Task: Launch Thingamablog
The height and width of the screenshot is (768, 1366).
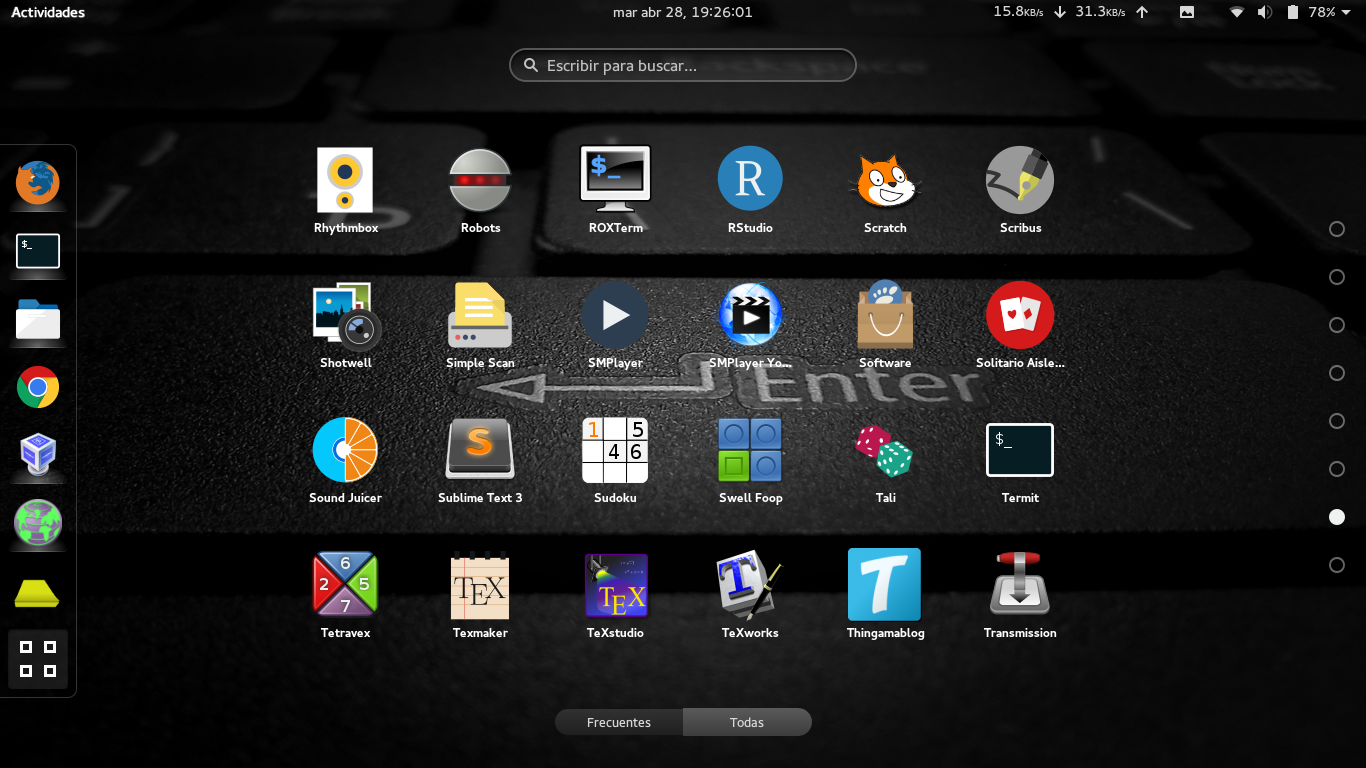Action: pos(884,585)
